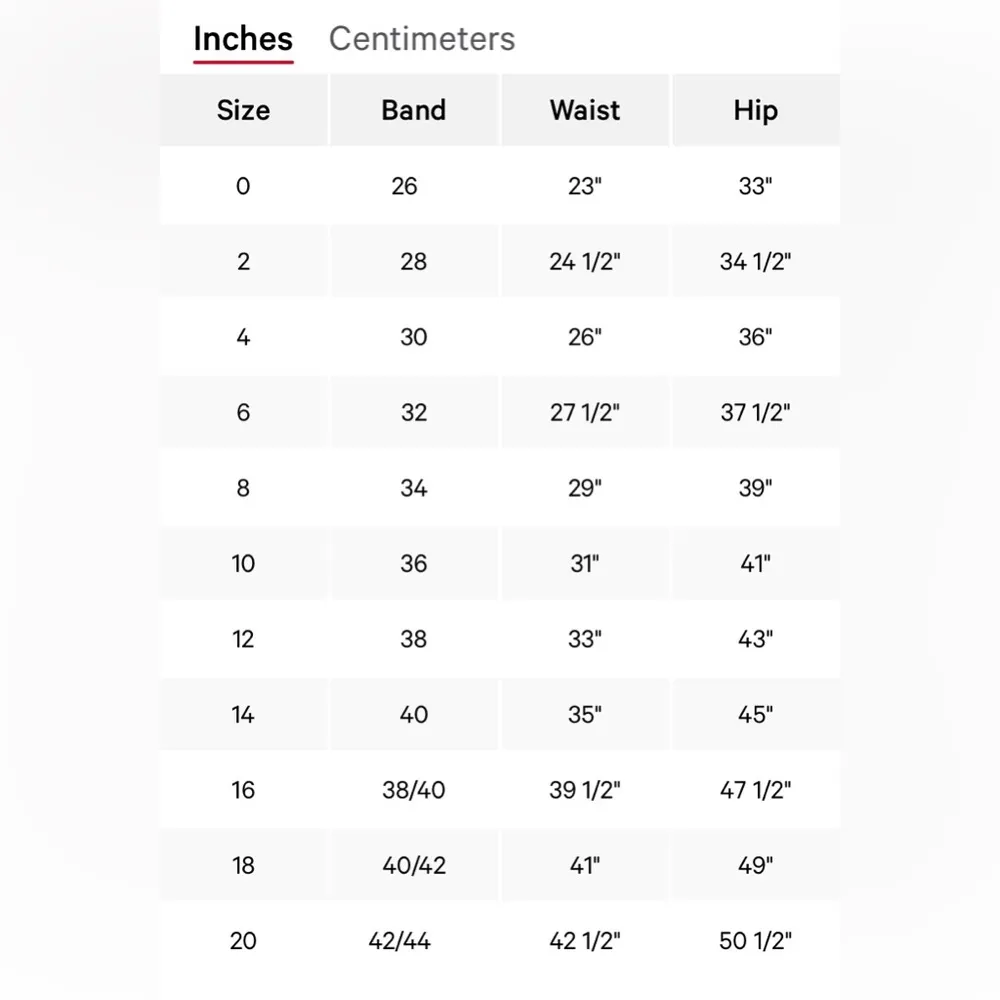Click the band value 40/42
This screenshot has width=1000, height=1000.
click(x=414, y=866)
